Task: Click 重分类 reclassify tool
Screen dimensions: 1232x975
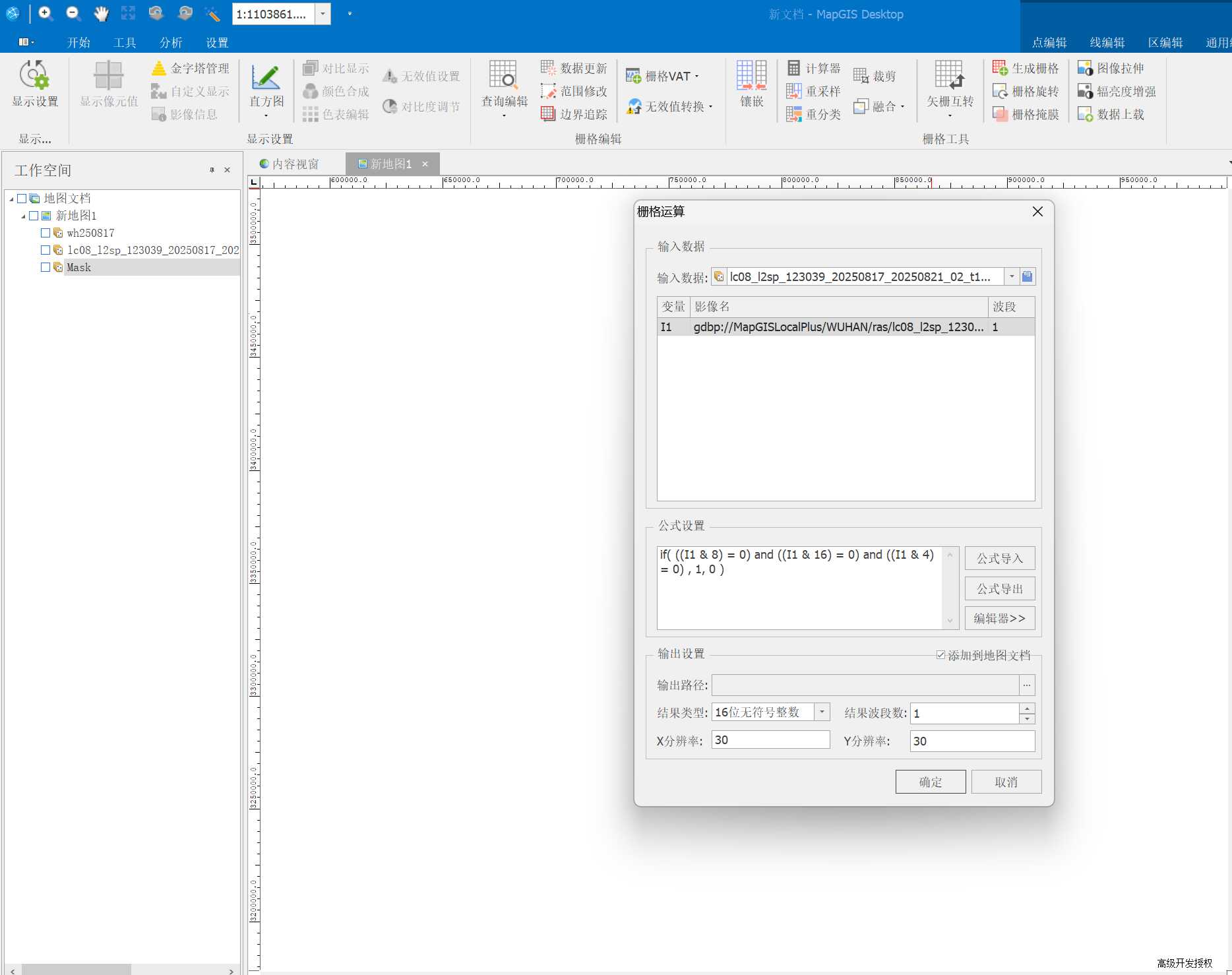Action: point(814,115)
